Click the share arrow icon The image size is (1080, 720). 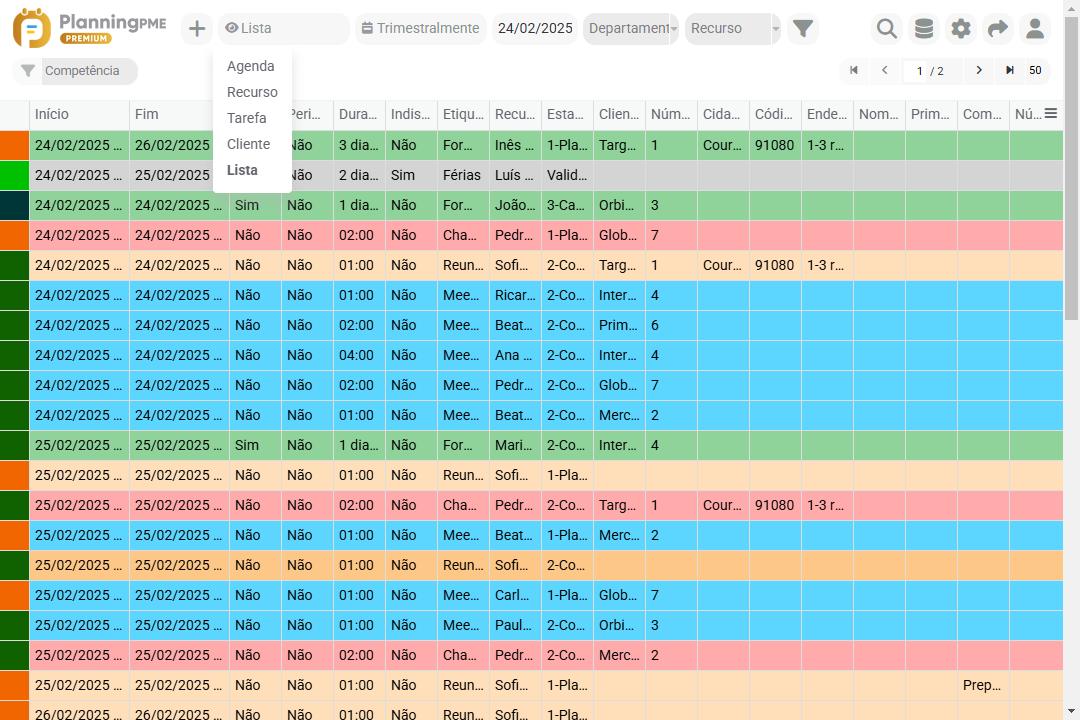[x=997, y=28]
